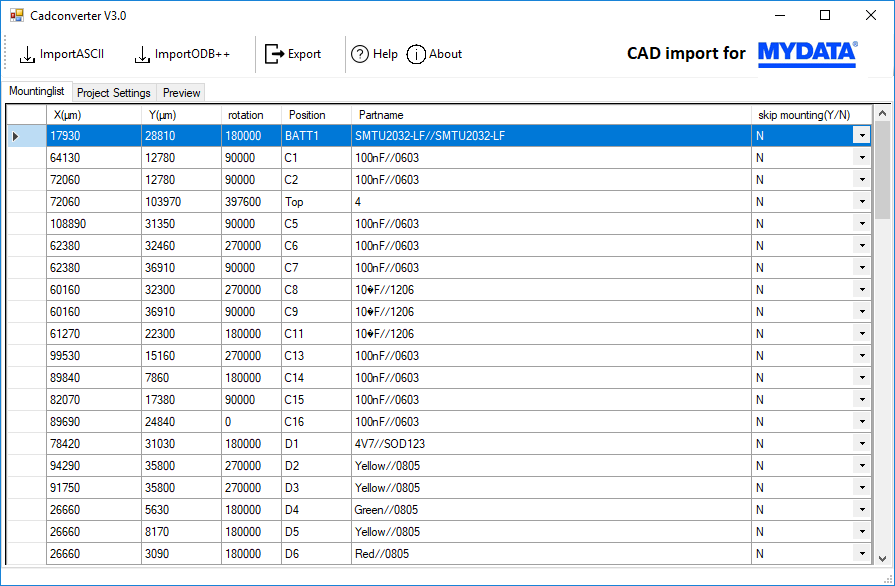895x586 pixels.
Task: Click the scrollbar down arrow
Action: [x=882, y=559]
